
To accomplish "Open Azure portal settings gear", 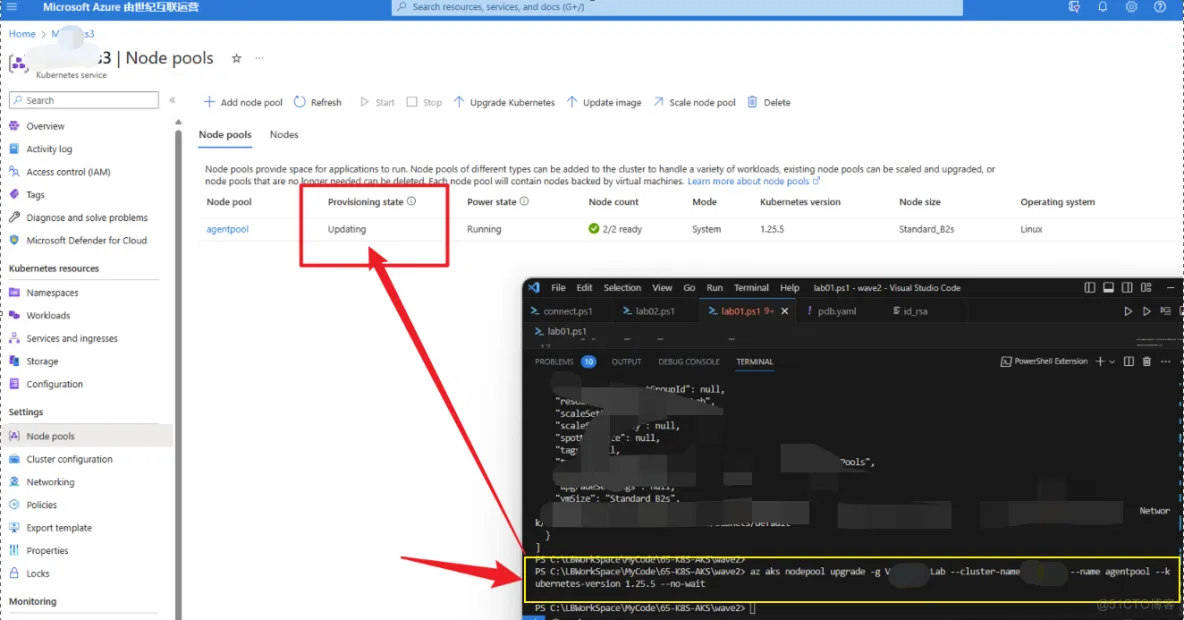I will pos(1131,7).
